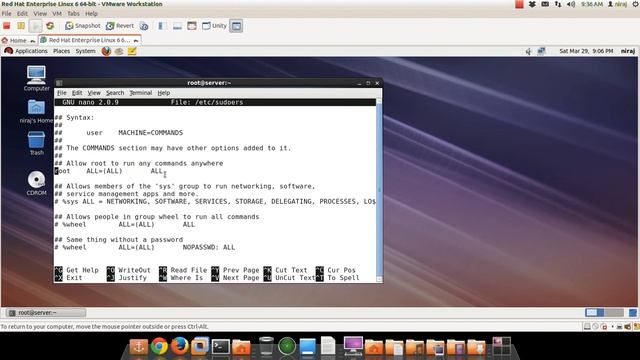Click the green radar dock icon

[287, 347]
